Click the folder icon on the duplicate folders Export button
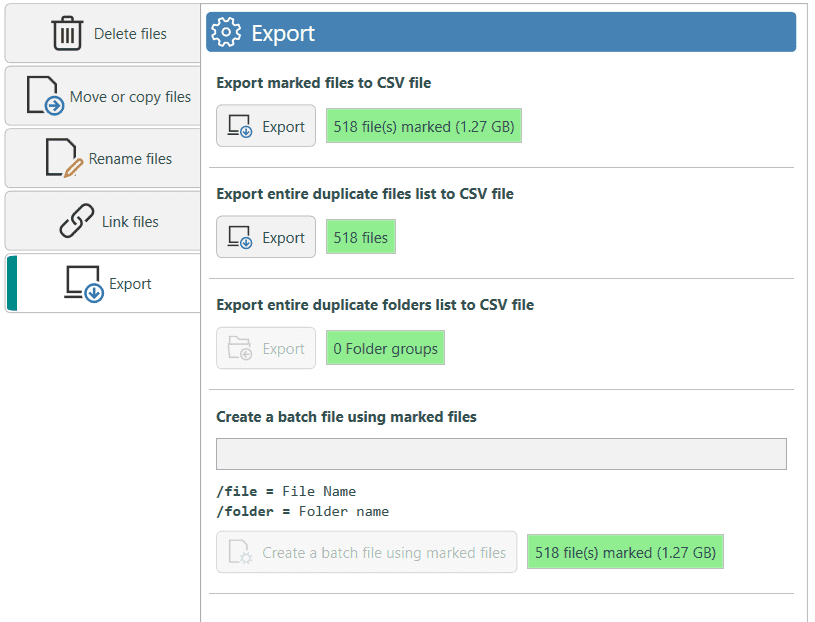The width and height of the screenshot is (815, 622). (x=240, y=349)
